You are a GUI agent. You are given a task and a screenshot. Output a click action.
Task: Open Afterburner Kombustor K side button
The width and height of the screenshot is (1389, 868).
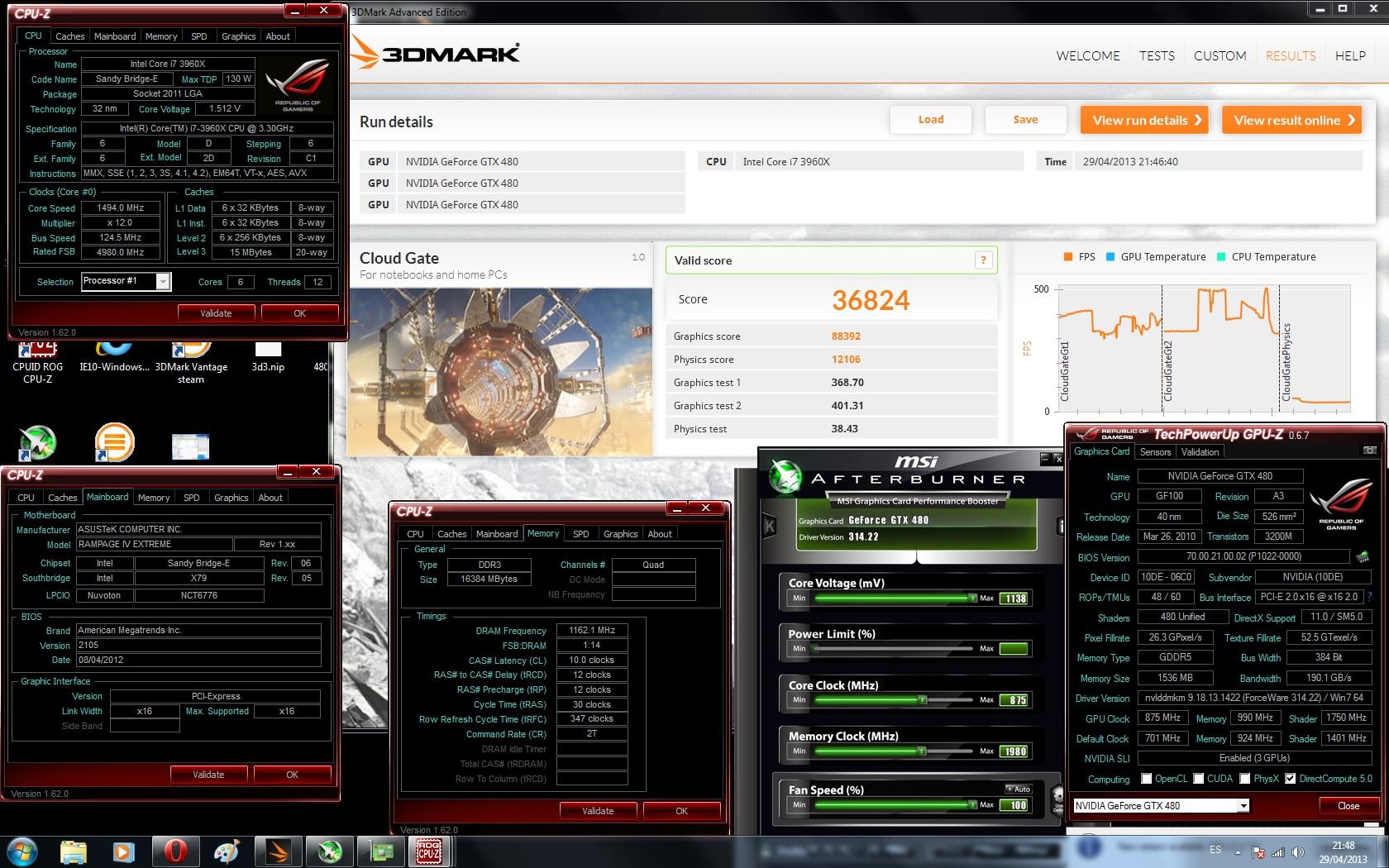pyautogui.click(x=769, y=525)
